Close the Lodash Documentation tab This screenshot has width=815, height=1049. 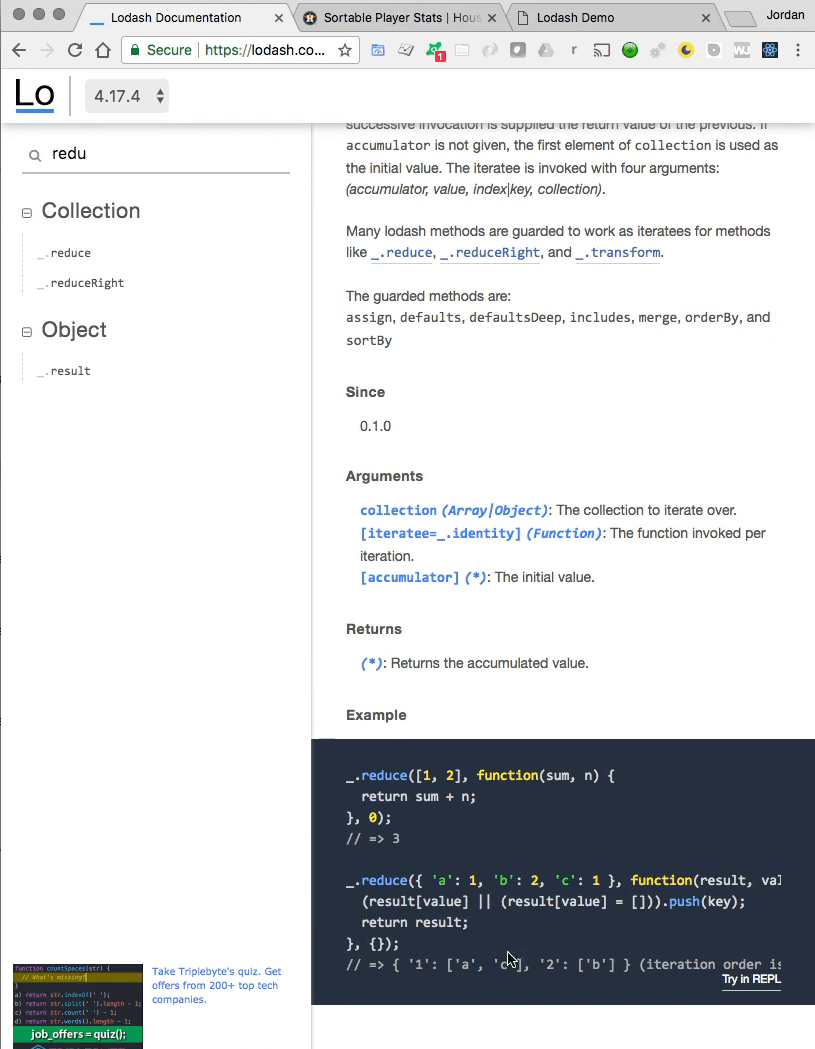coord(278,18)
